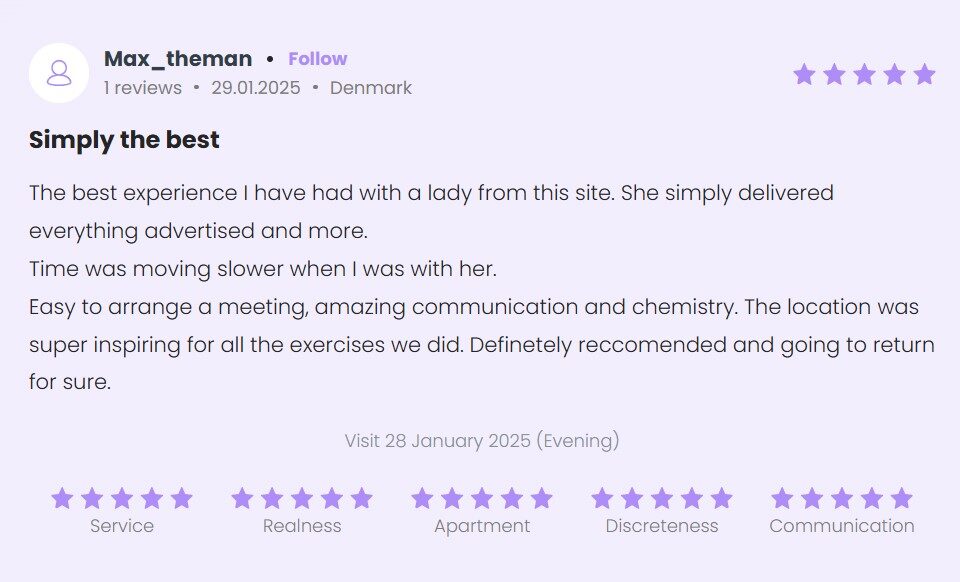Click middle star above Realness
960x582 pixels.
[302, 498]
